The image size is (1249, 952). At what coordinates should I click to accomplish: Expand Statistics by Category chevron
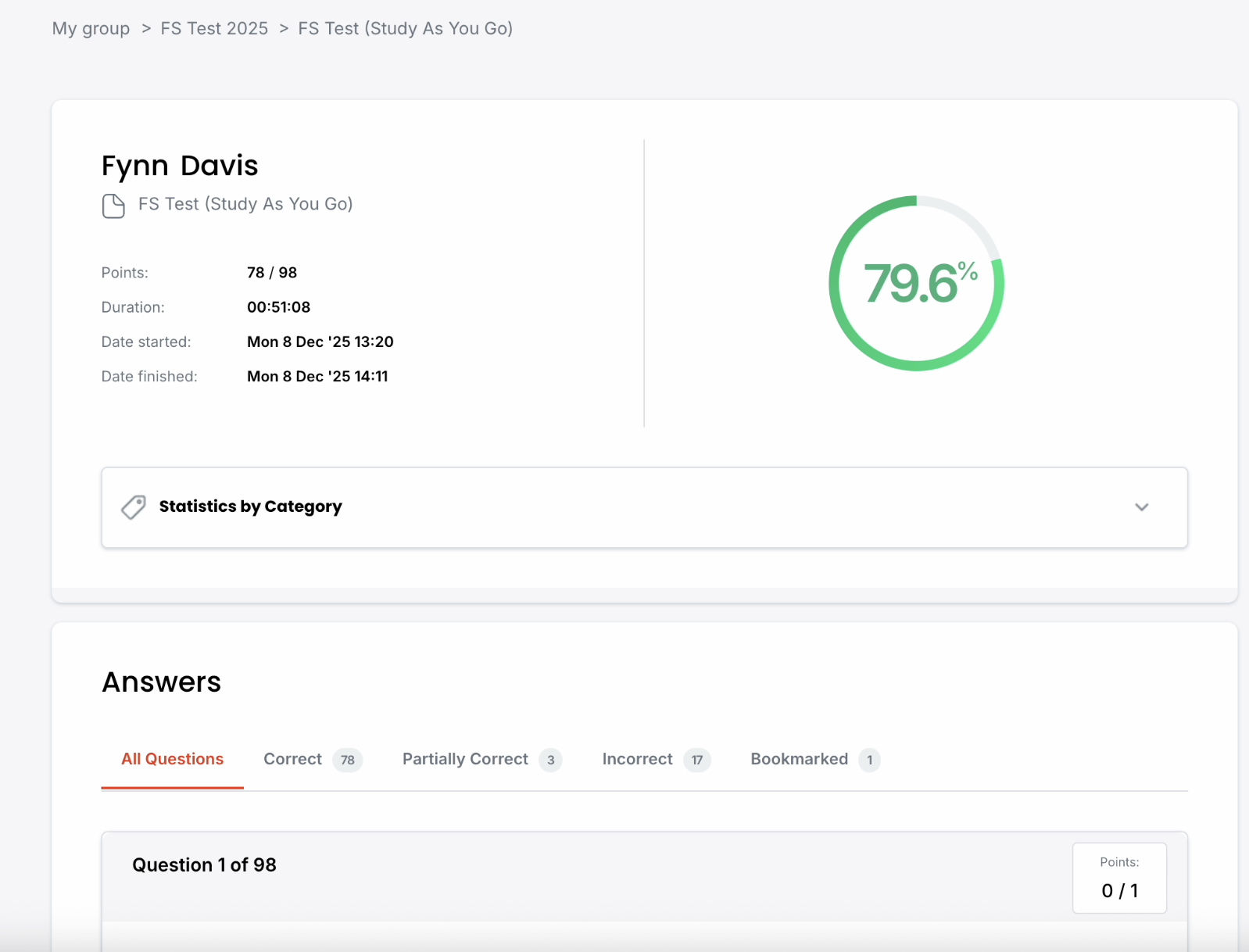pyautogui.click(x=1142, y=507)
